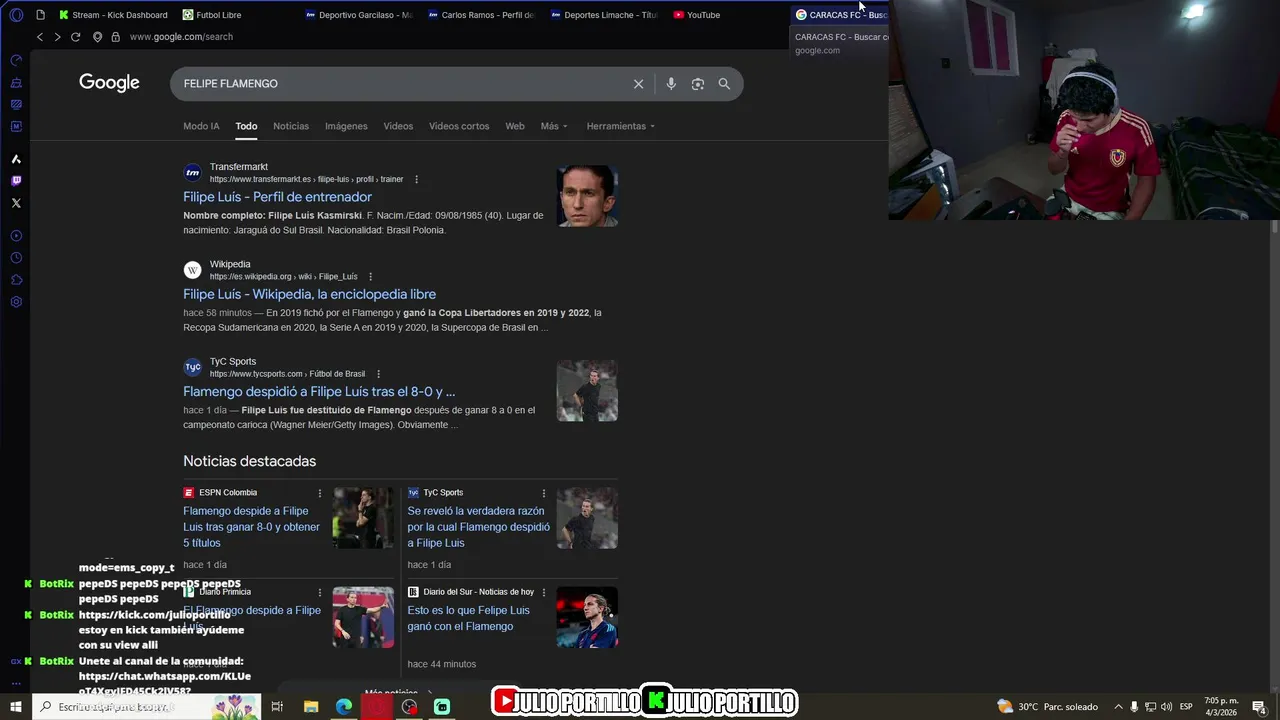Open Filipe Luís Wikipedia article link
Screen dimensions: 1280x720
tap(309, 294)
